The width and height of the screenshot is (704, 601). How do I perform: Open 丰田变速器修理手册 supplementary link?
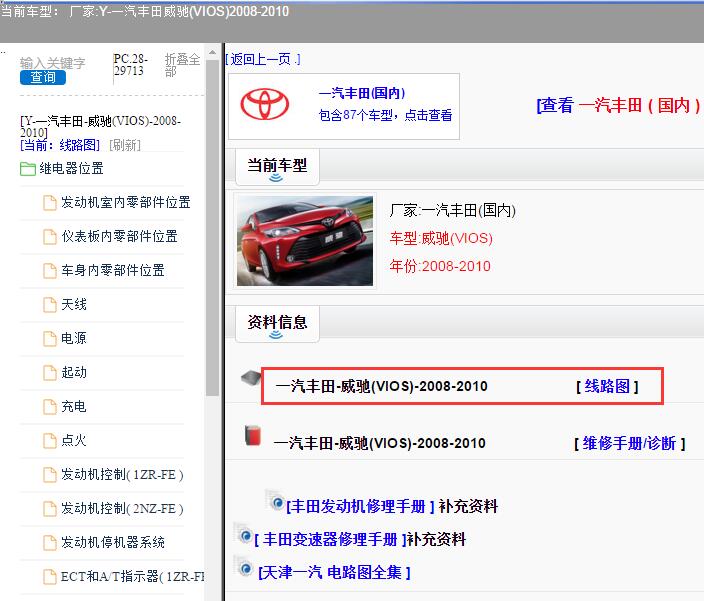[330, 539]
